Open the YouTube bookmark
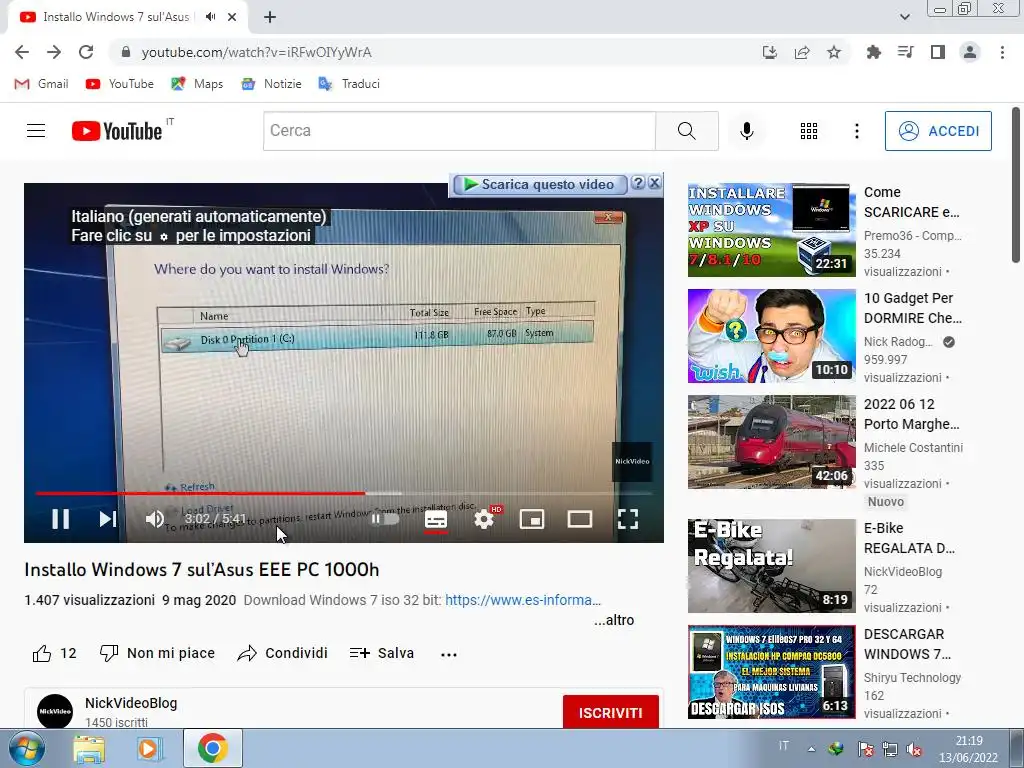1024x768 pixels. 120,84
